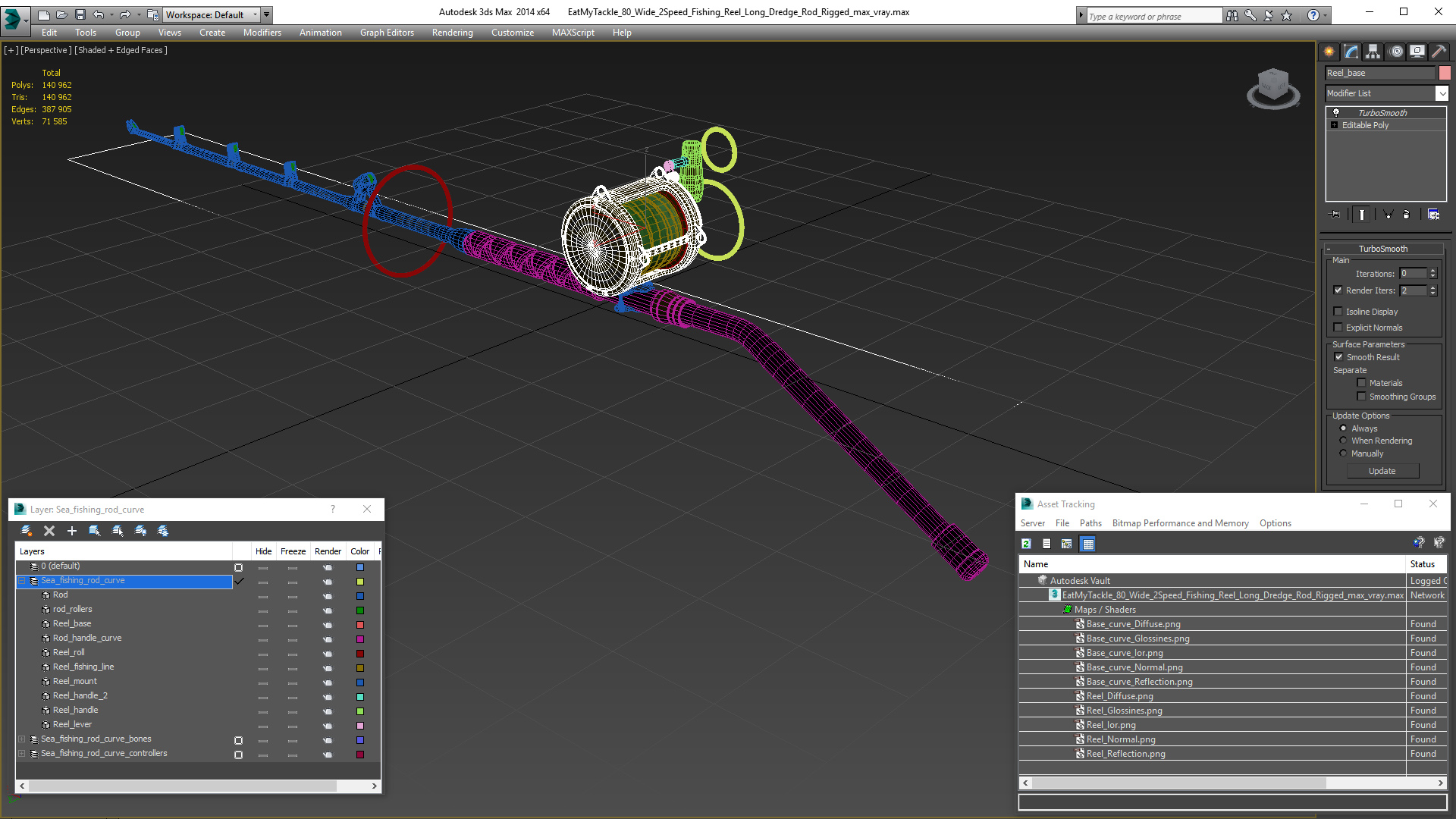Click the Hide column header in Layer dialog
This screenshot has width=1456, height=819.
[263, 551]
